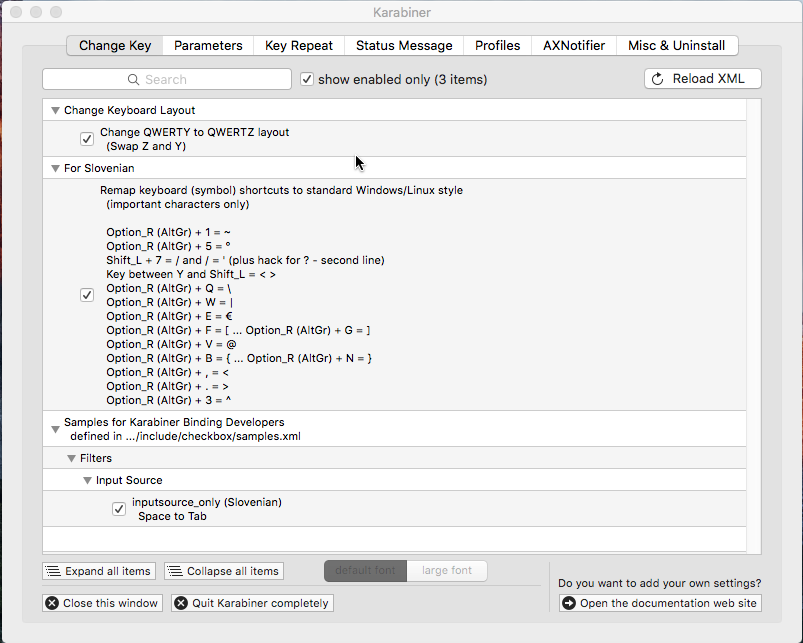Click the vertical scrollbar of settings list

pyautogui.click(x=753, y=326)
